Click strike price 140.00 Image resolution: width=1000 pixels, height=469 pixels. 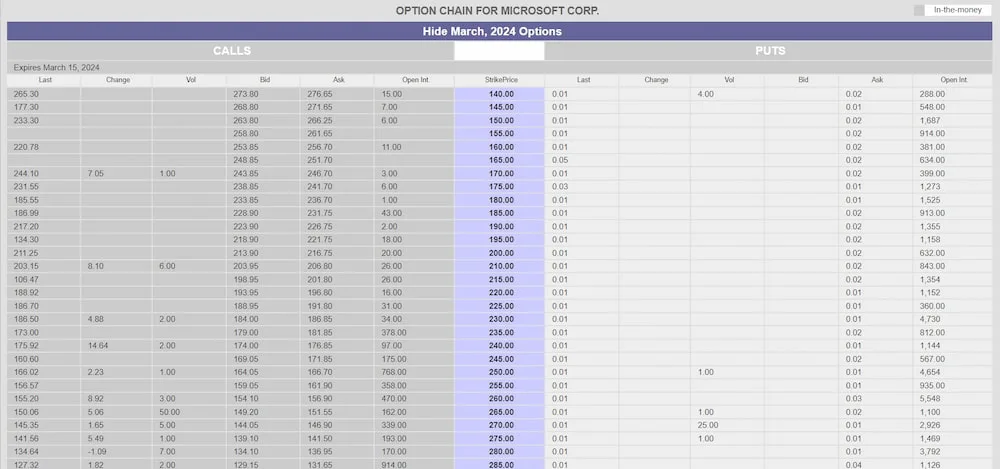(x=501, y=94)
